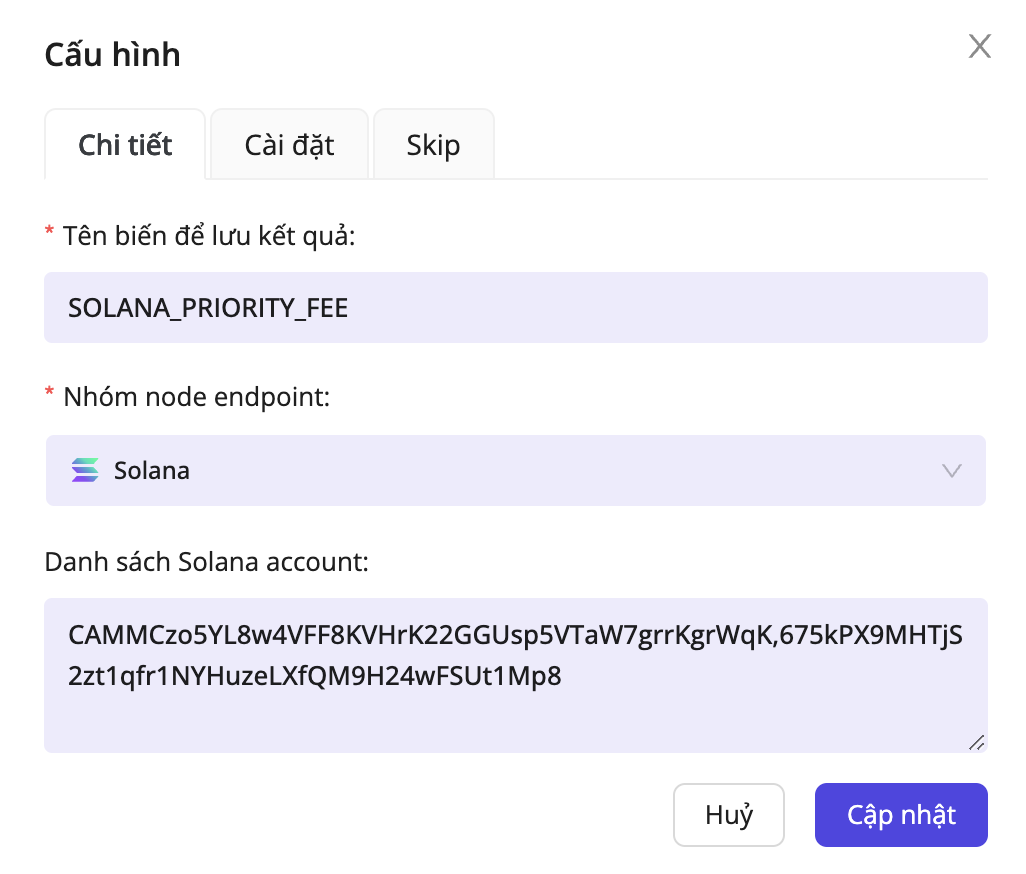Image resolution: width=1026 pixels, height=874 pixels.
Task: Open the Solana node endpoint selector
Action: click(x=515, y=470)
